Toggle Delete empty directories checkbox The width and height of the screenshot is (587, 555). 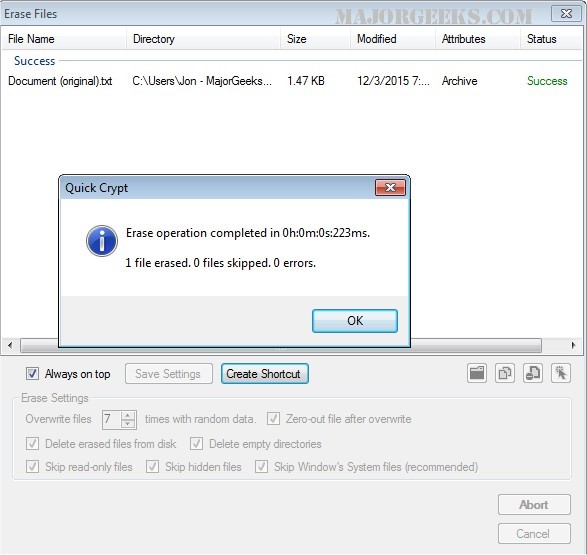click(x=196, y=444)
